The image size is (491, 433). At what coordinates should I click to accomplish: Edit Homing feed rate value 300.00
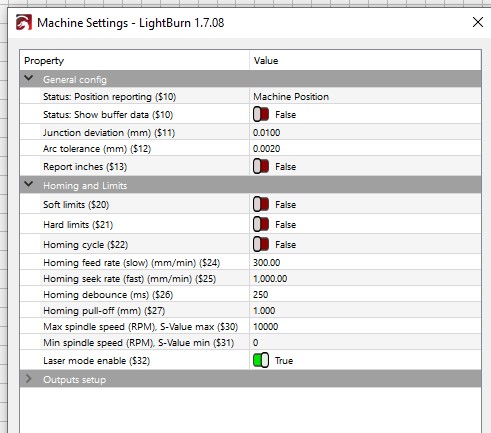tap(365, 263)
